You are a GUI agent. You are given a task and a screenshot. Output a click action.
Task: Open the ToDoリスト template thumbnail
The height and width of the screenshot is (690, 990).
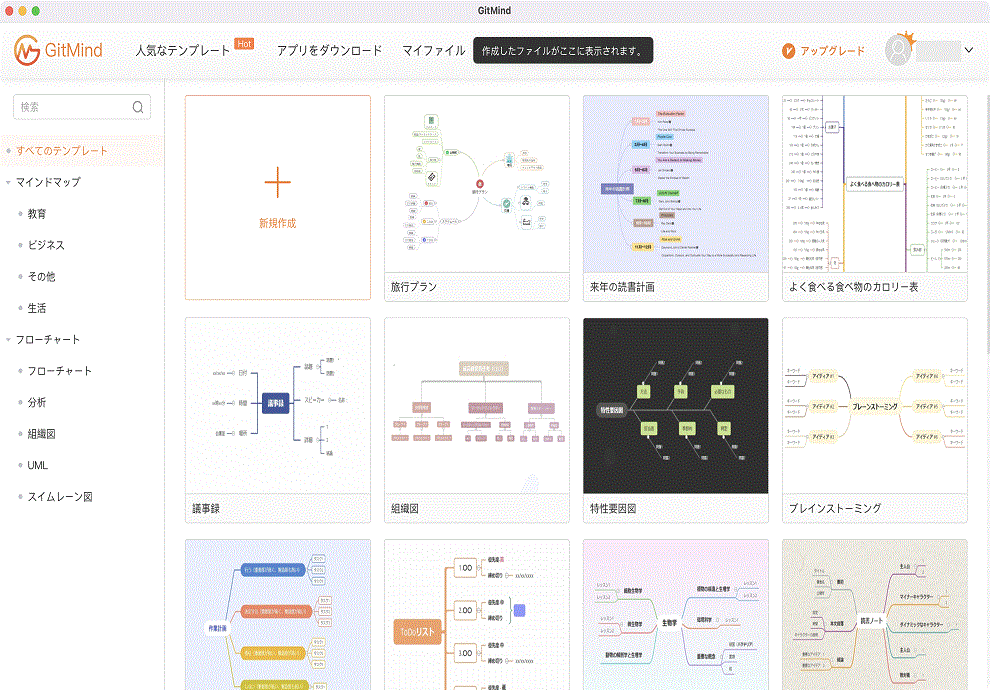pyautogui.click(x=477, y=615)
